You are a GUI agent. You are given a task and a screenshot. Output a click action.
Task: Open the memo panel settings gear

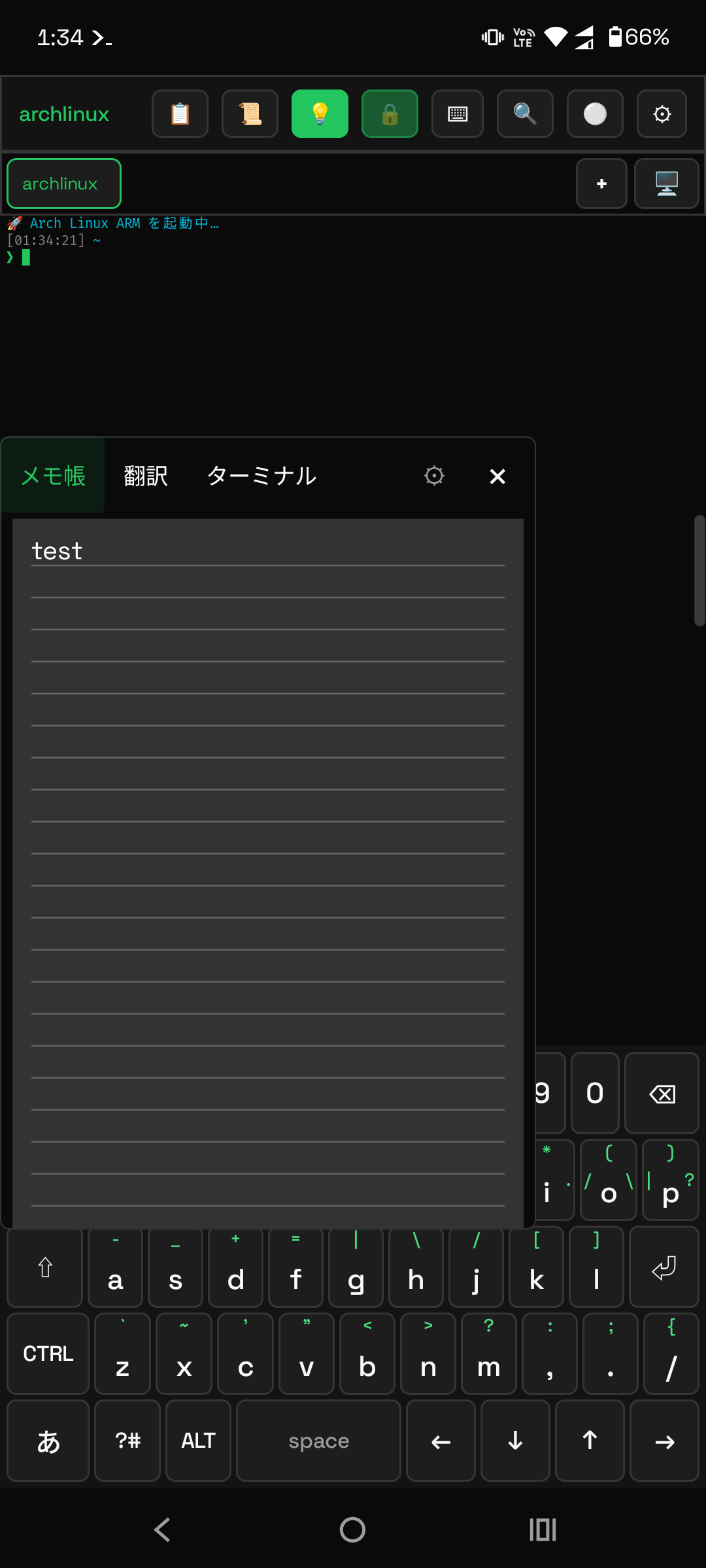tap(434, 476)
